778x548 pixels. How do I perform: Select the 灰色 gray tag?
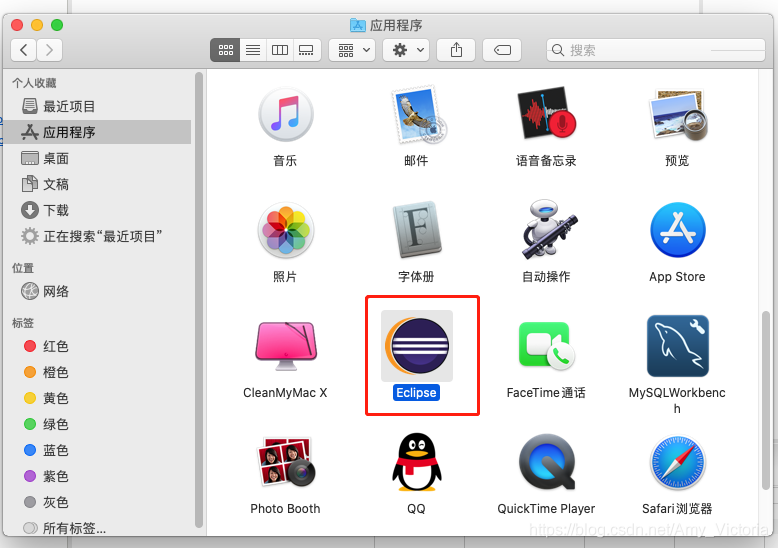coord(97,502)
